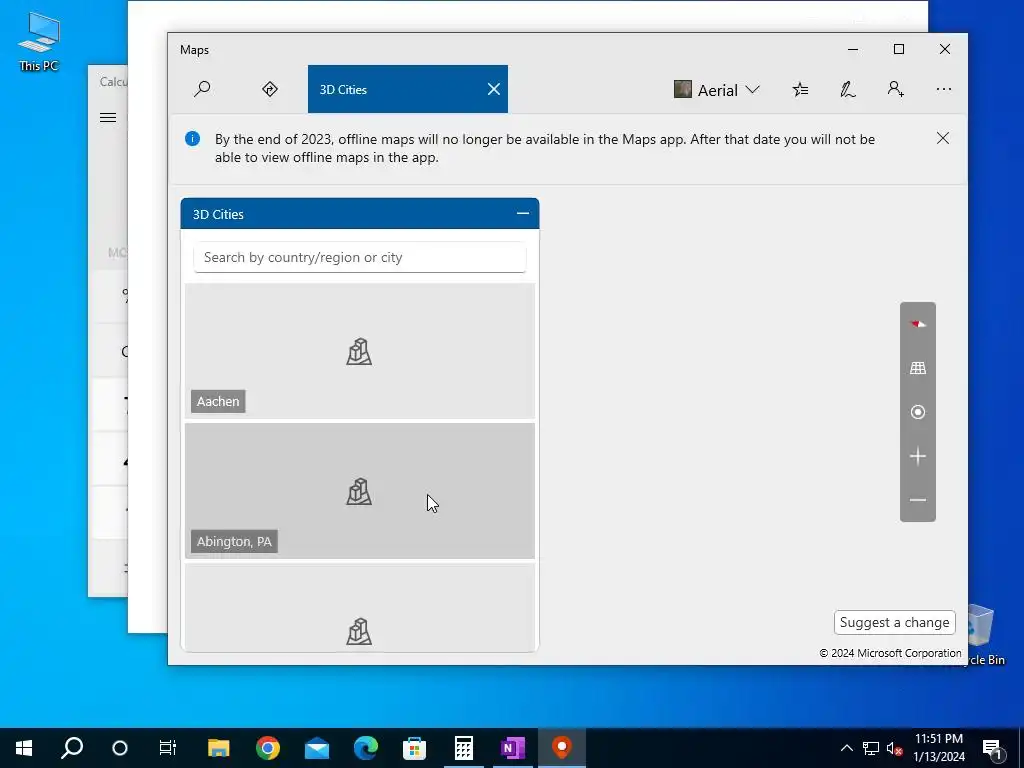Image resolution: width=1024 pixels, height=768 pixels.
Task: Open File Explorer from taskbar
Action: point(218,748)
